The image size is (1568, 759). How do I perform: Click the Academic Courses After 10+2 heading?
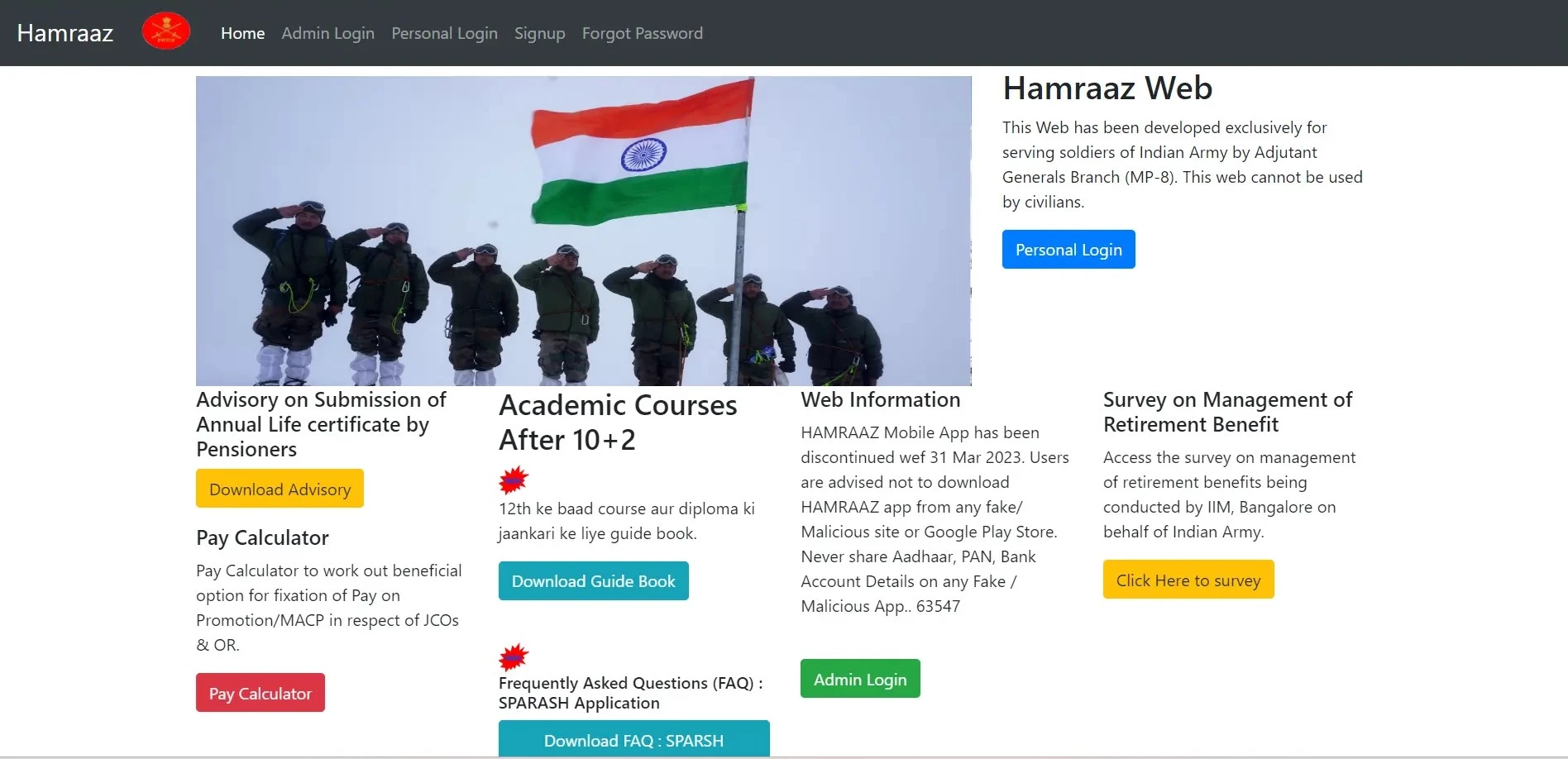tap(617, 422)
